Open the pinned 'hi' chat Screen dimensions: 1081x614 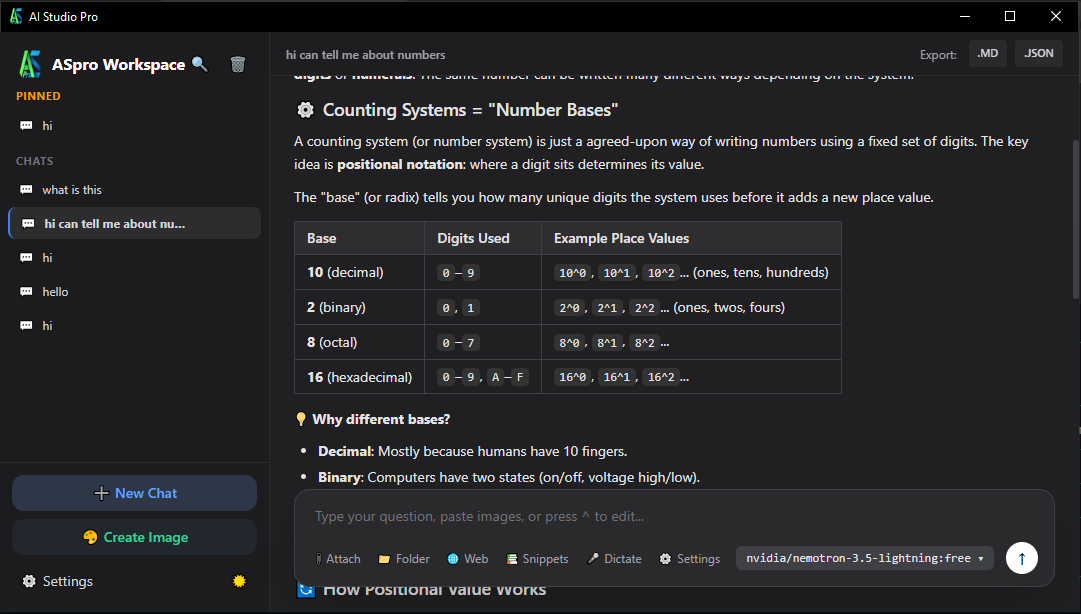(x=134, y=125)
